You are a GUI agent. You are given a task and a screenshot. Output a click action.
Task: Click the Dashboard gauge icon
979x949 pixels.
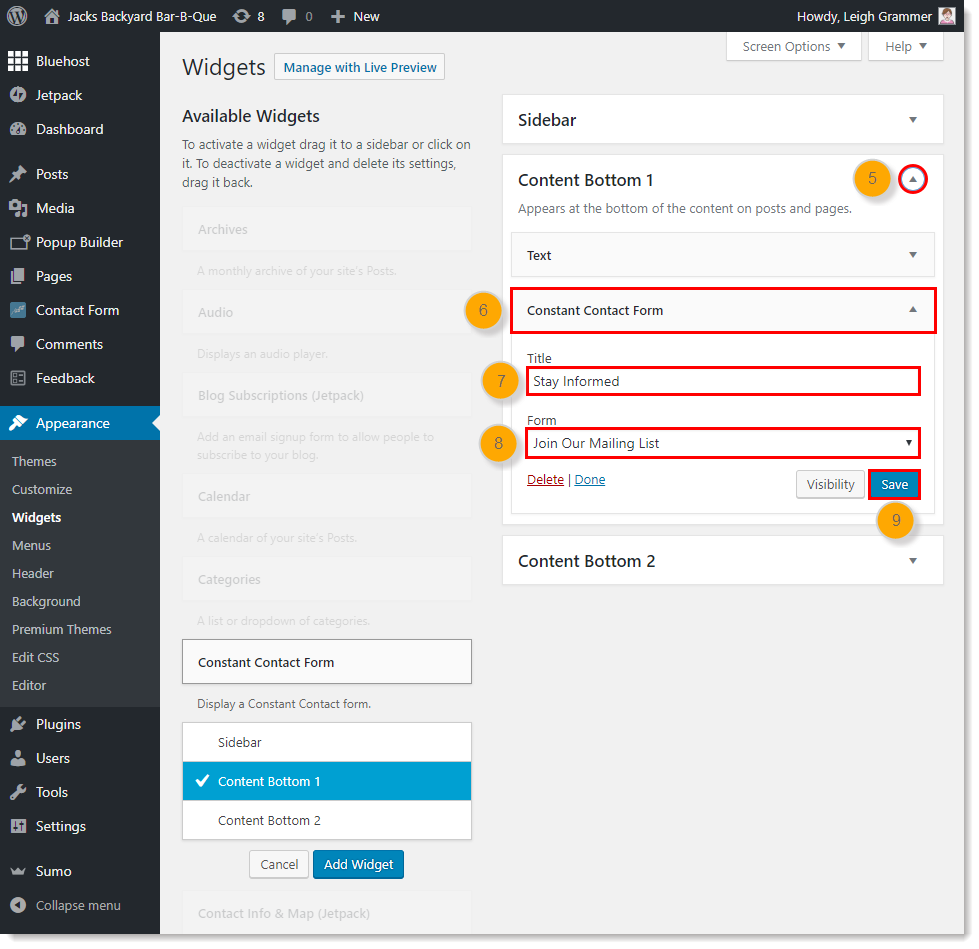coord(18,129)
